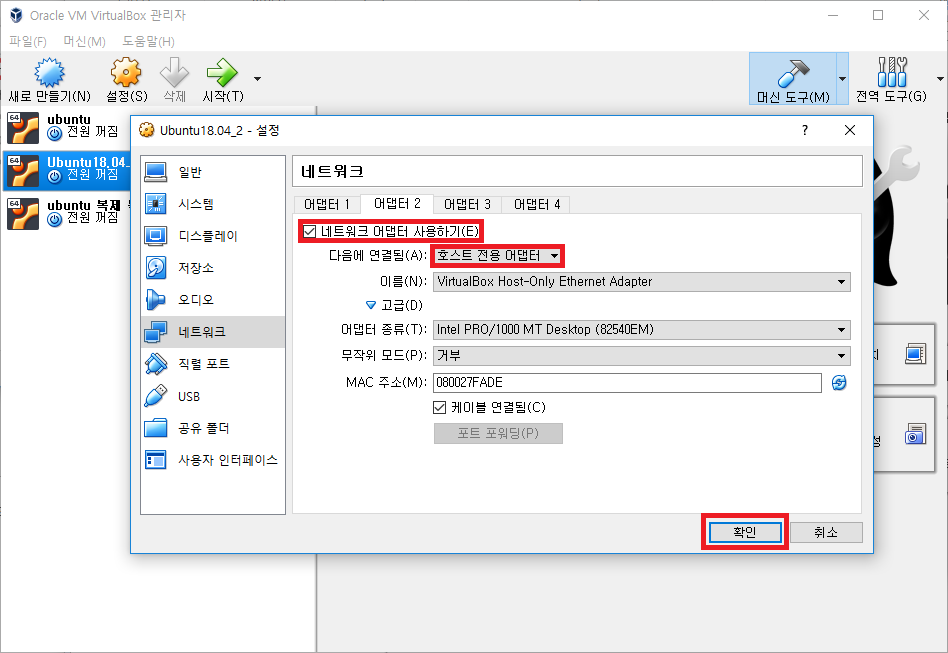Open the 머신(M) menu
This screenshot has width=948, height=653.
[x=85, y=41]
